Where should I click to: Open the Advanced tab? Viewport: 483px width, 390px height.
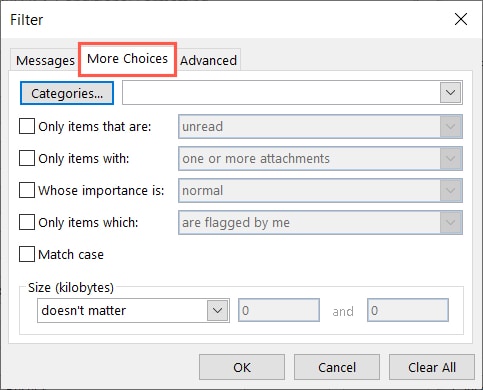208,60
